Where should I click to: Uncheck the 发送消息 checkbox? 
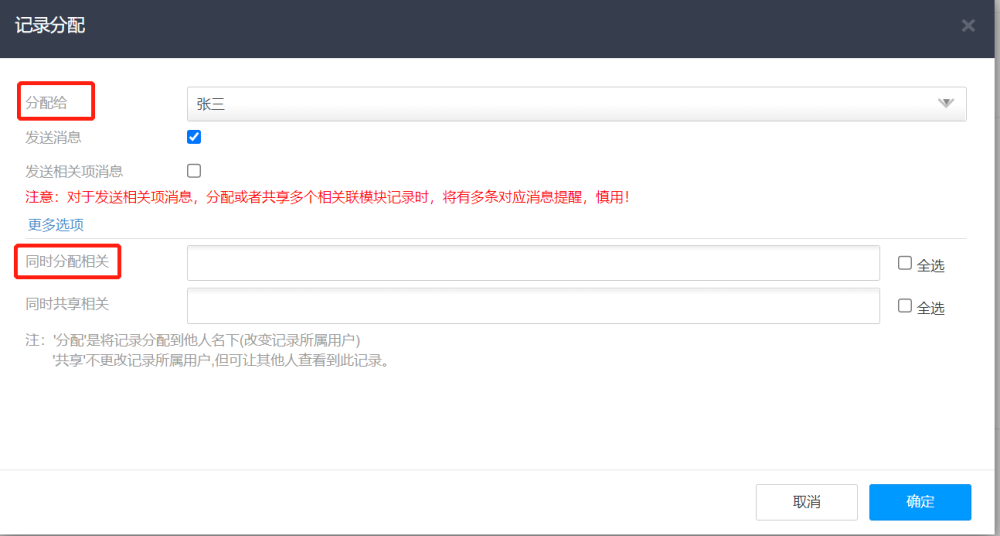pos(194,137)
